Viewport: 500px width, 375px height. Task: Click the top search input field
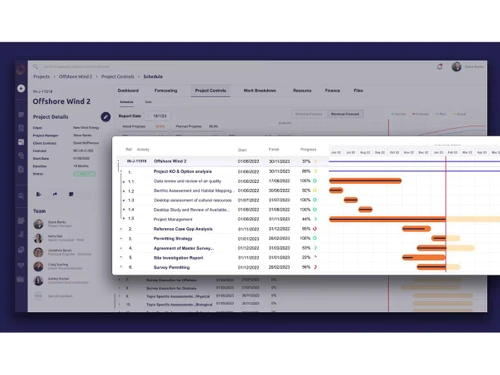tap(77, 67)
